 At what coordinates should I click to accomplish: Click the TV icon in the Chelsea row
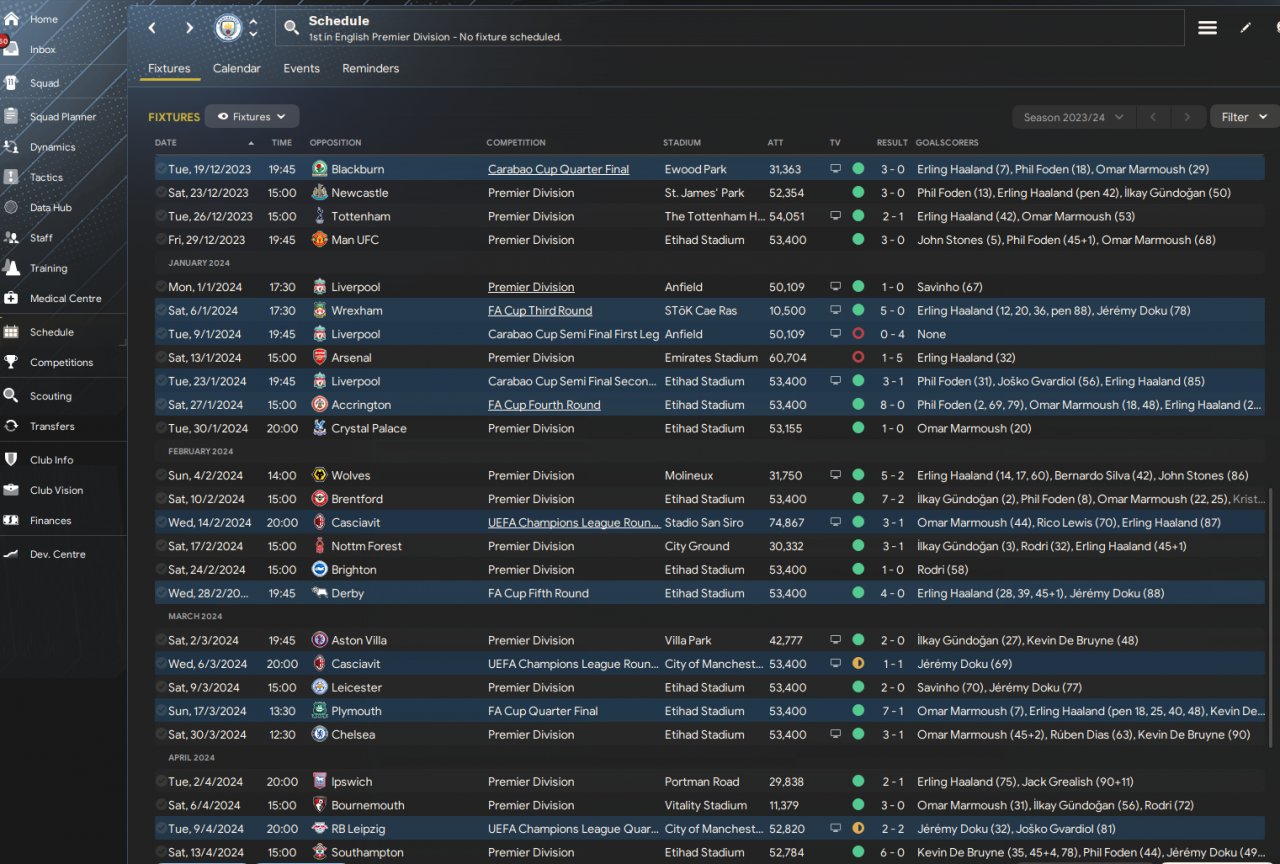835,735
